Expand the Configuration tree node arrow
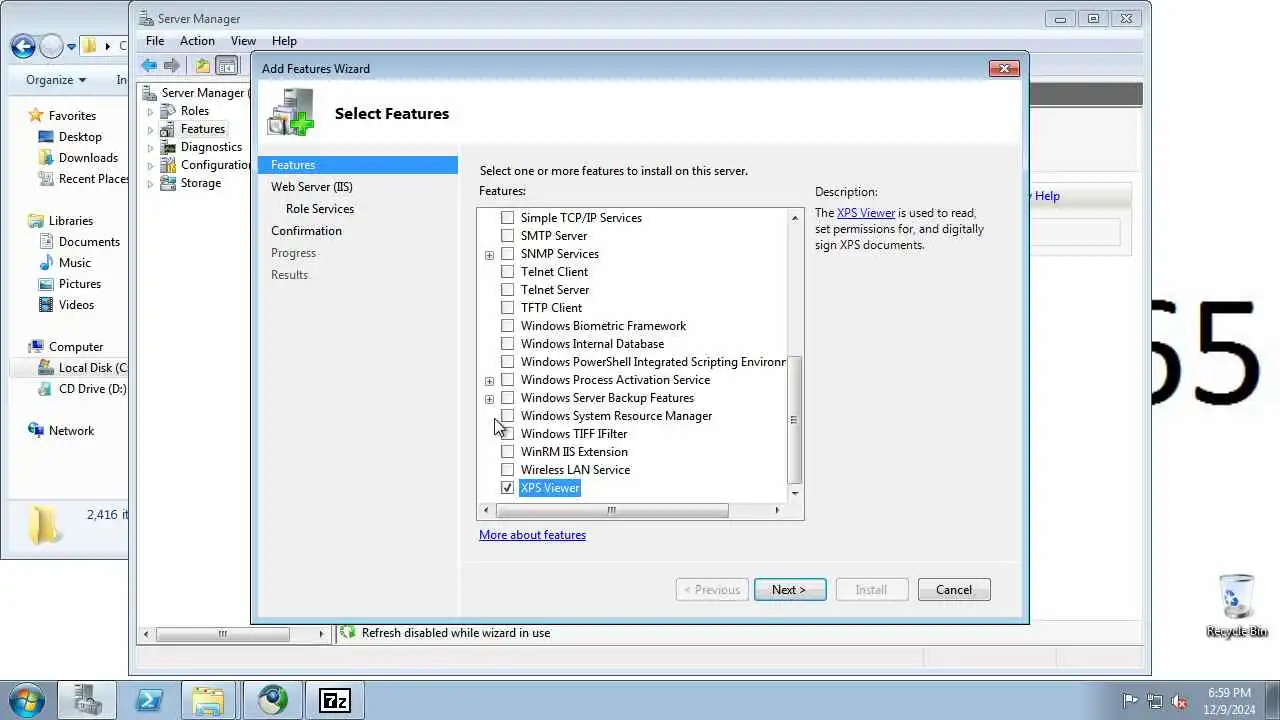The width and height of the screenshot is (1280, 720). [x=151, y=166]
